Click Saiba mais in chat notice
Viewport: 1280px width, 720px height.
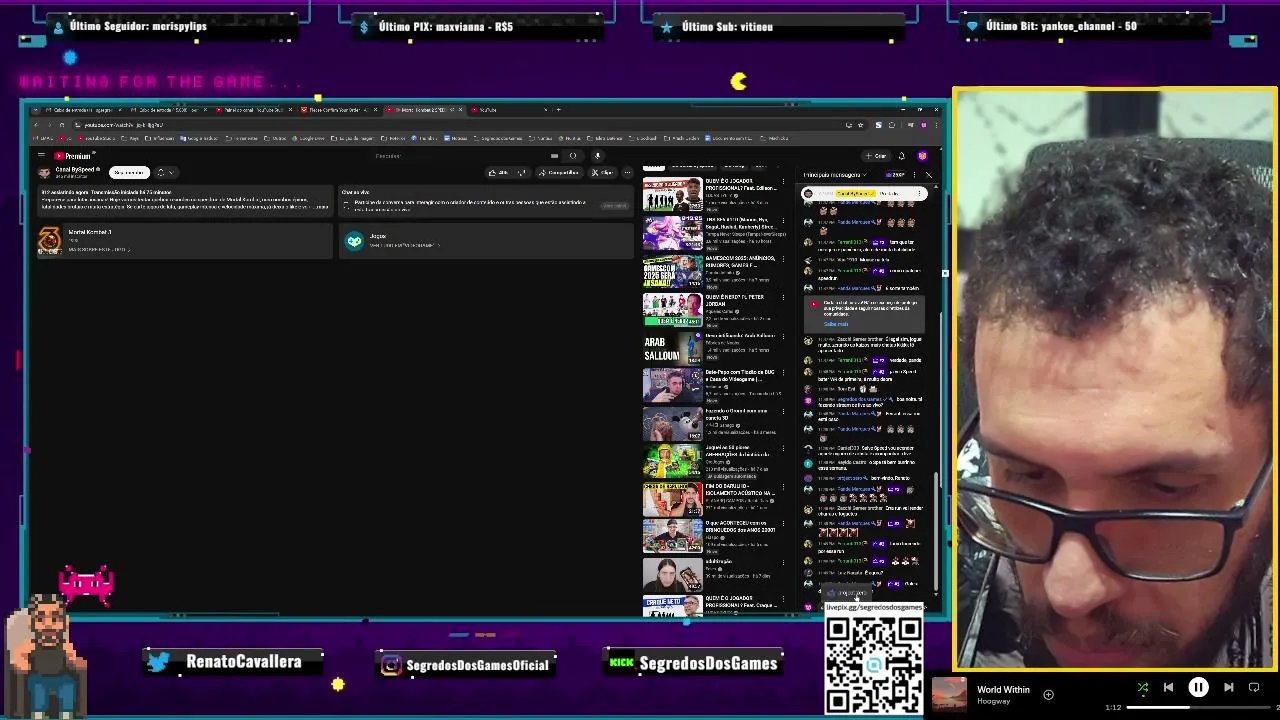(835, 324)
